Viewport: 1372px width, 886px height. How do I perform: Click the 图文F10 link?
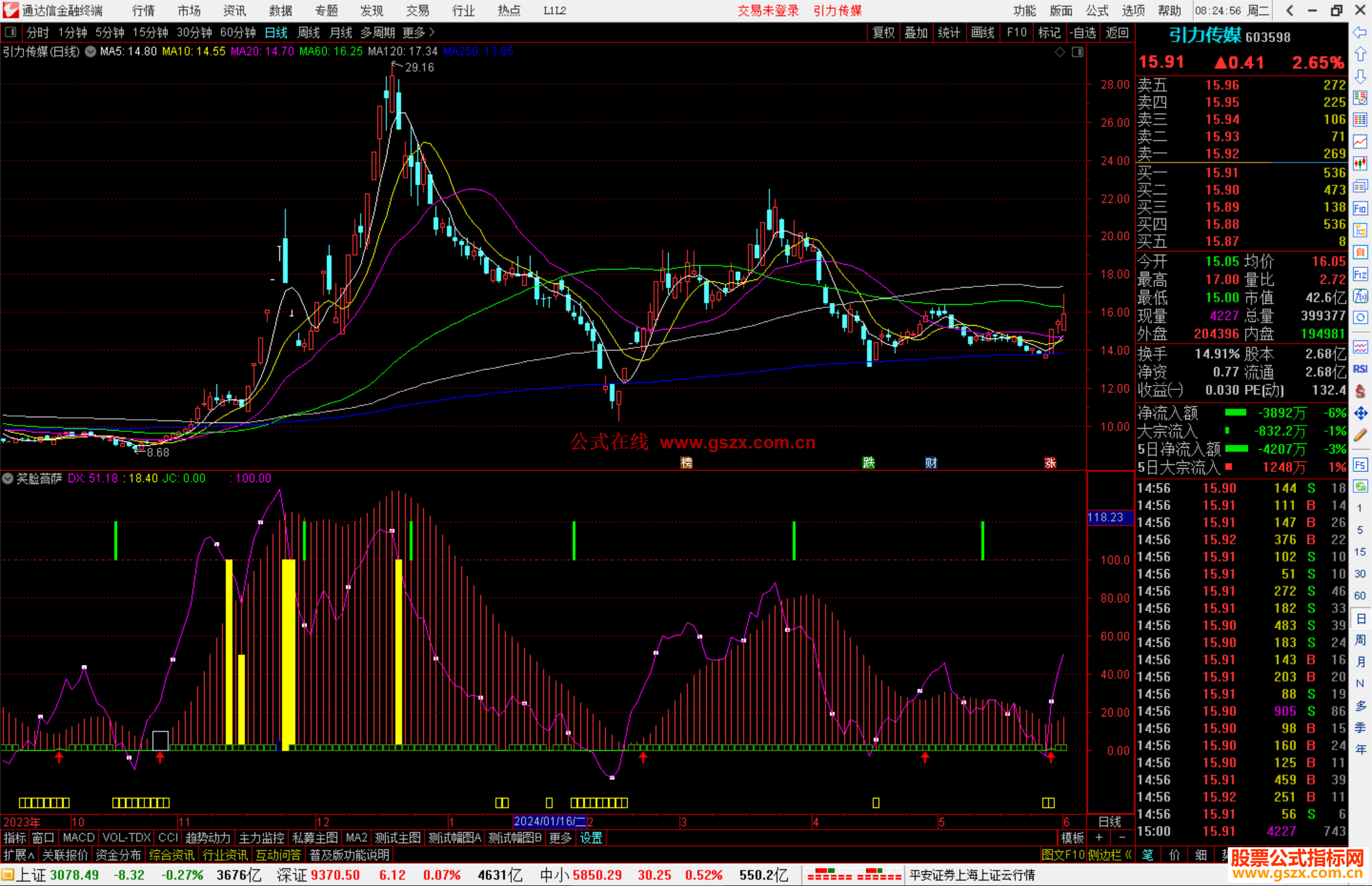pyautogui.click(x=1063, y=855)
